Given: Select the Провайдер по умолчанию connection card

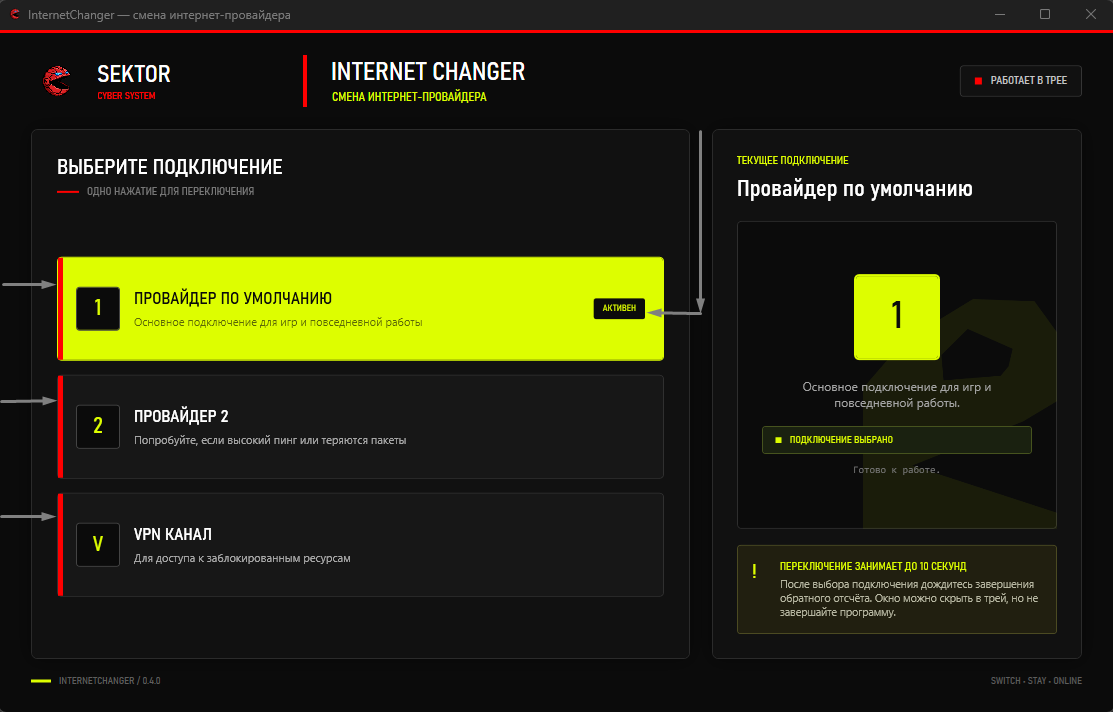Looking at the screenshot, I should pyautogui.click(x=361, y=309).
